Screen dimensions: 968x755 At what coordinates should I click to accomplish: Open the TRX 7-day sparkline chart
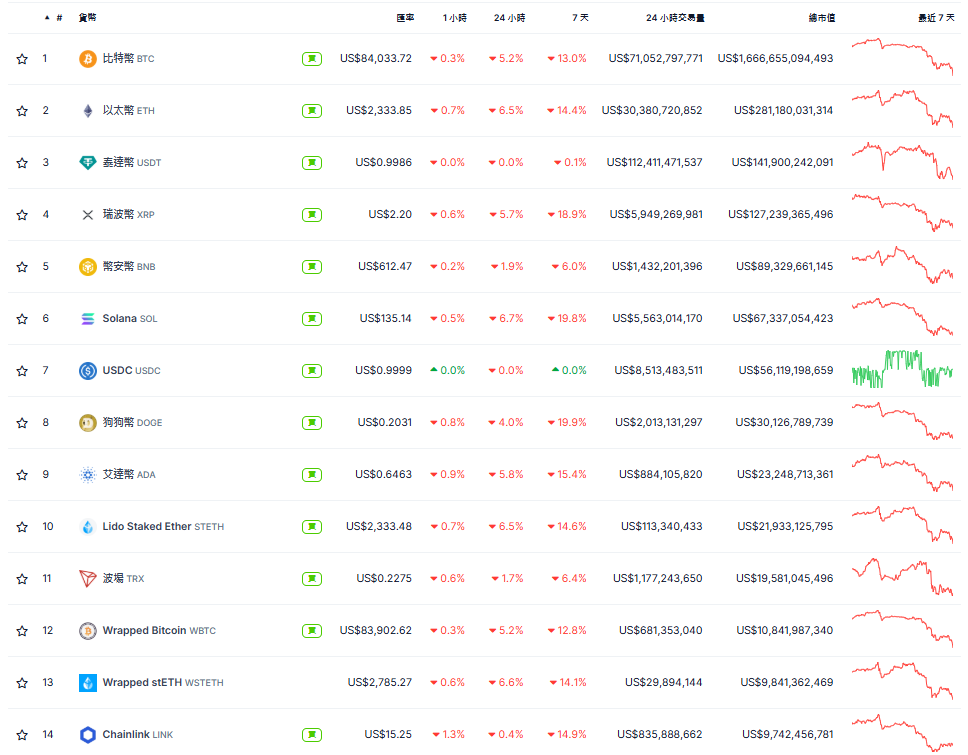[902, 577]
